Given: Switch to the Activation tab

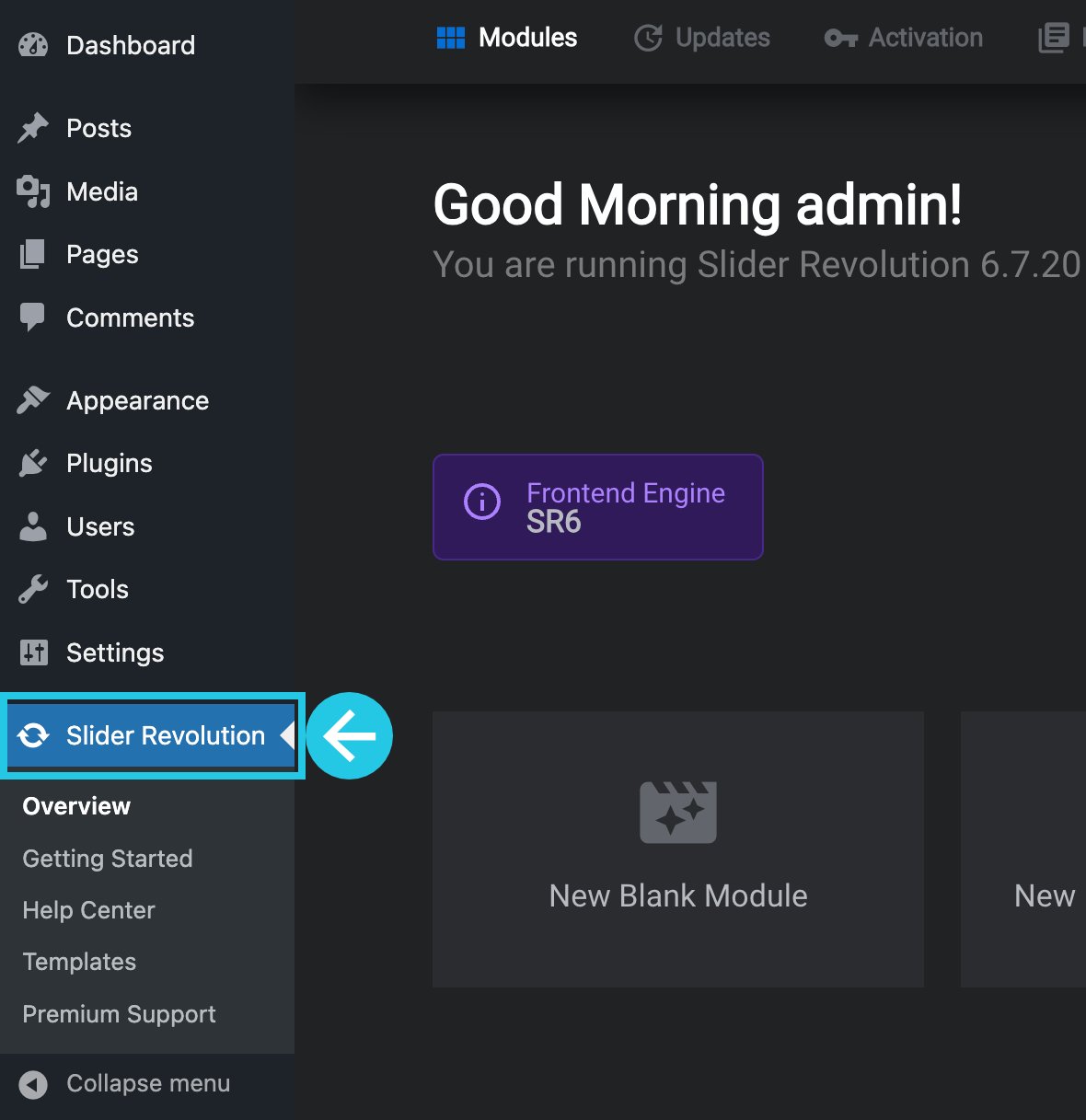Looking at the screenshot, I should (904, 38).
